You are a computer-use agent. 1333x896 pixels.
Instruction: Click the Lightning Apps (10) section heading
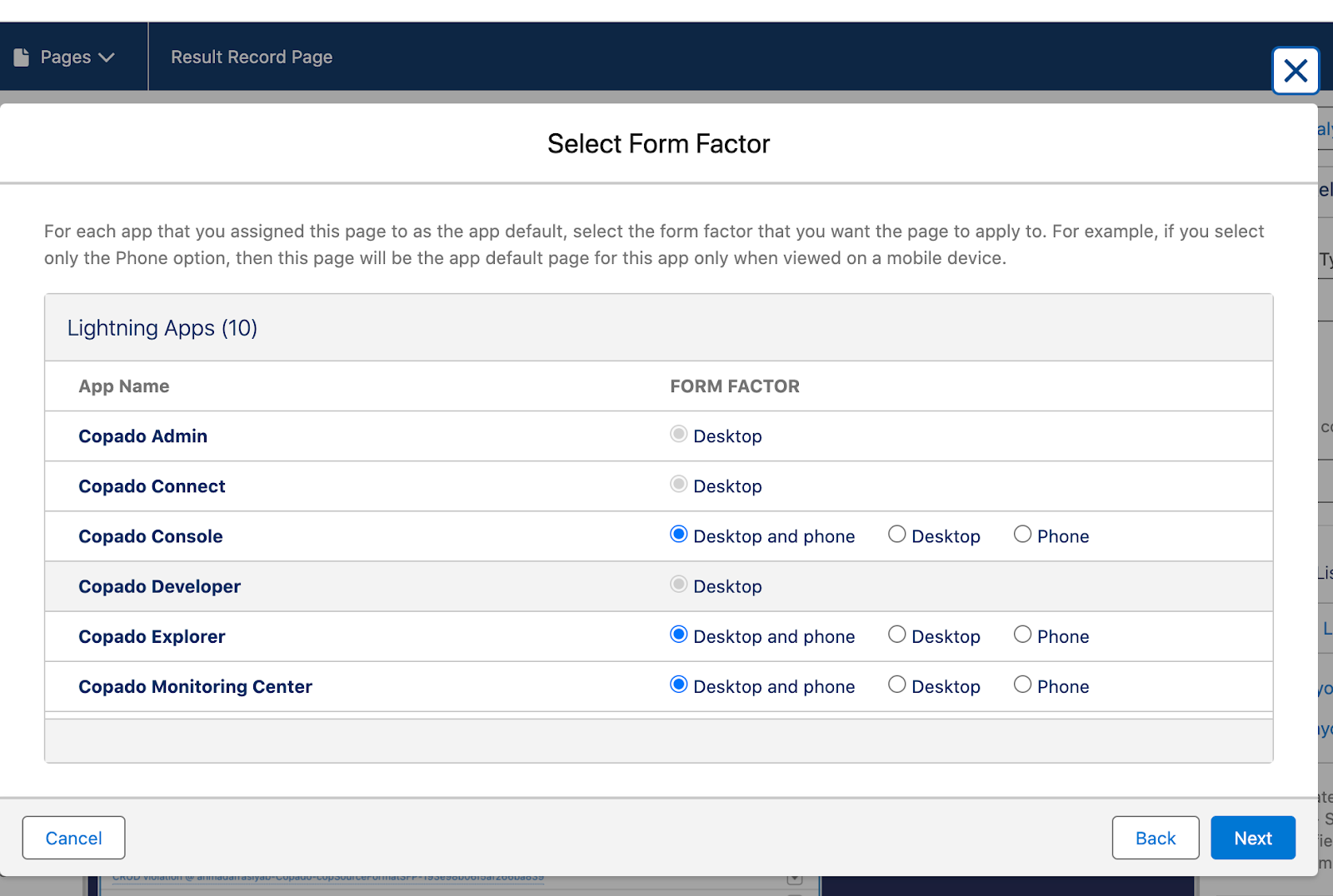(x=162, y=328)
